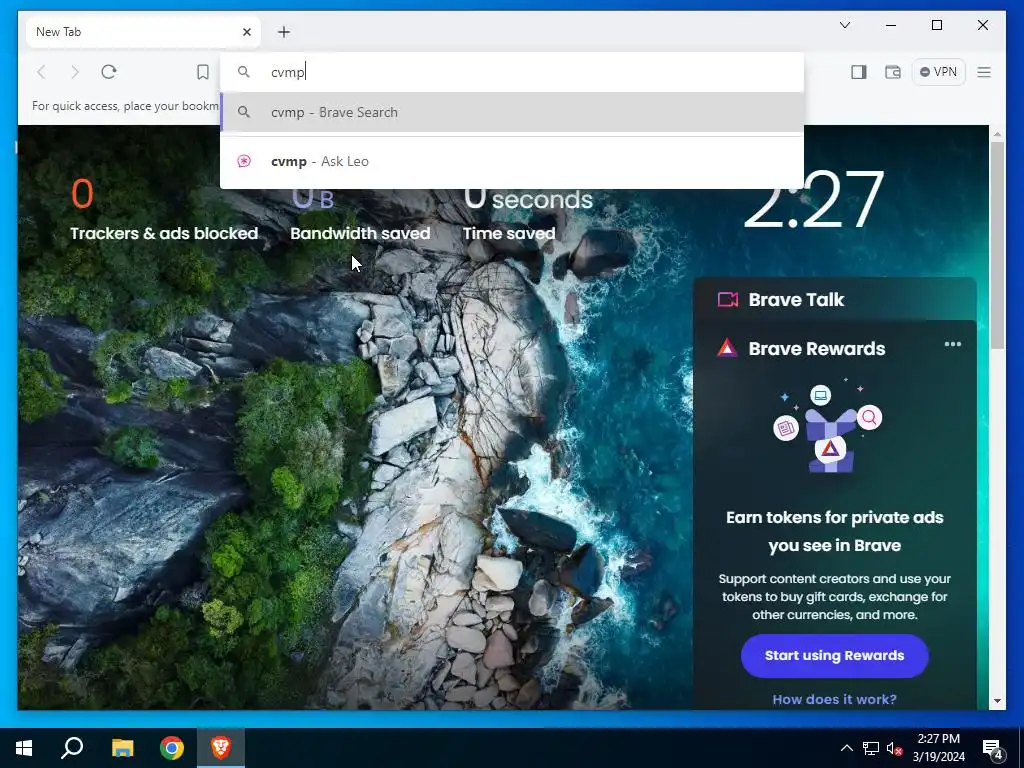
Task: Reload the current page
Action: [x=109, y=72]
